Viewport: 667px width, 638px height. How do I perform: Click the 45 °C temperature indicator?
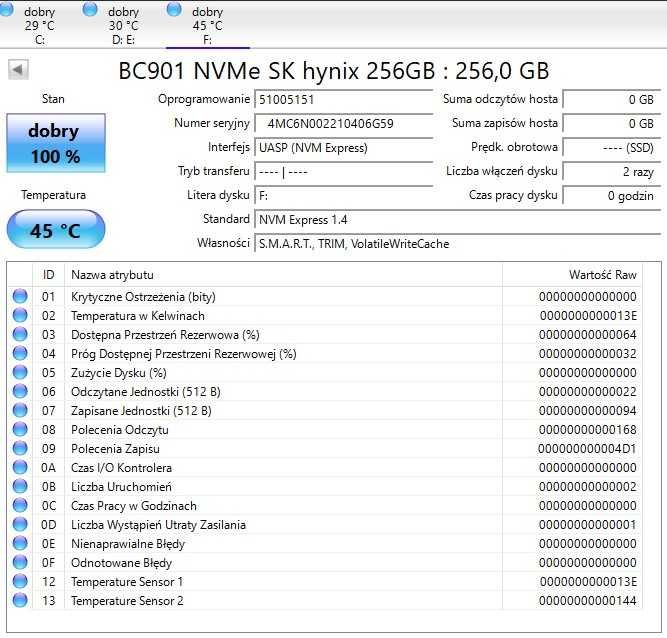coord(56,230)
